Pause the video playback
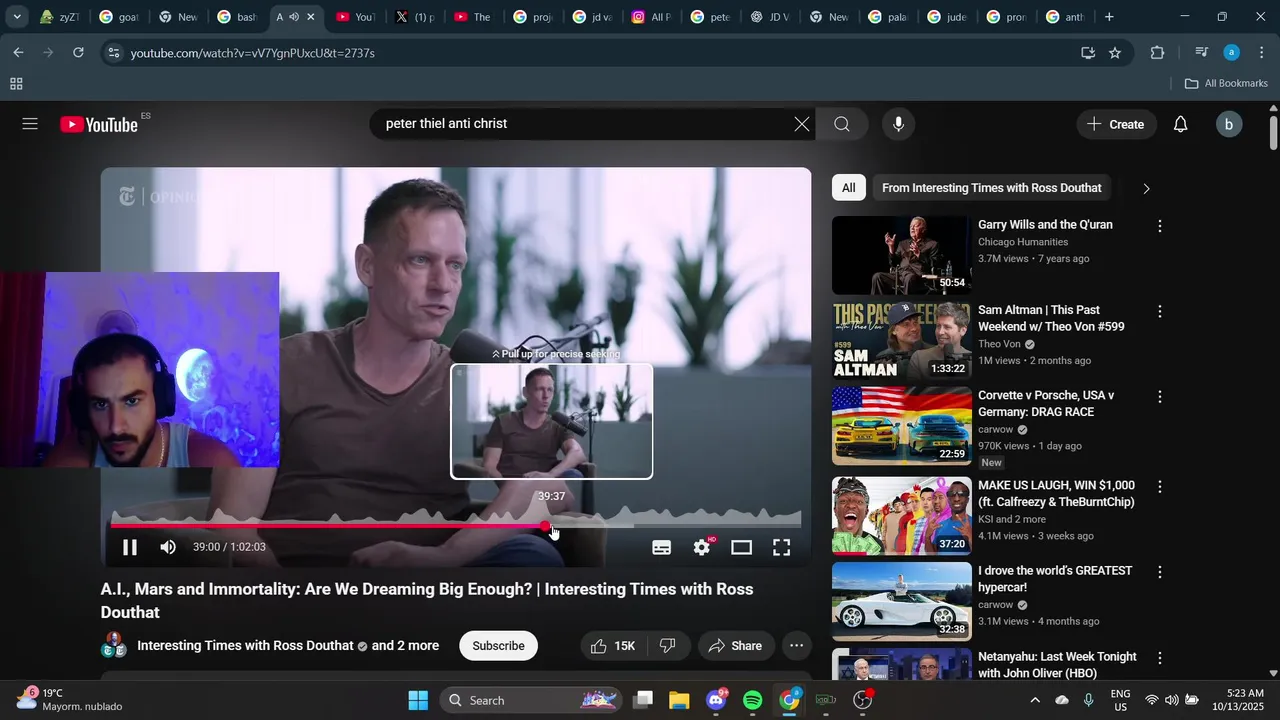The width and height of the screenshot is (1280, 720). pos(130,547)
